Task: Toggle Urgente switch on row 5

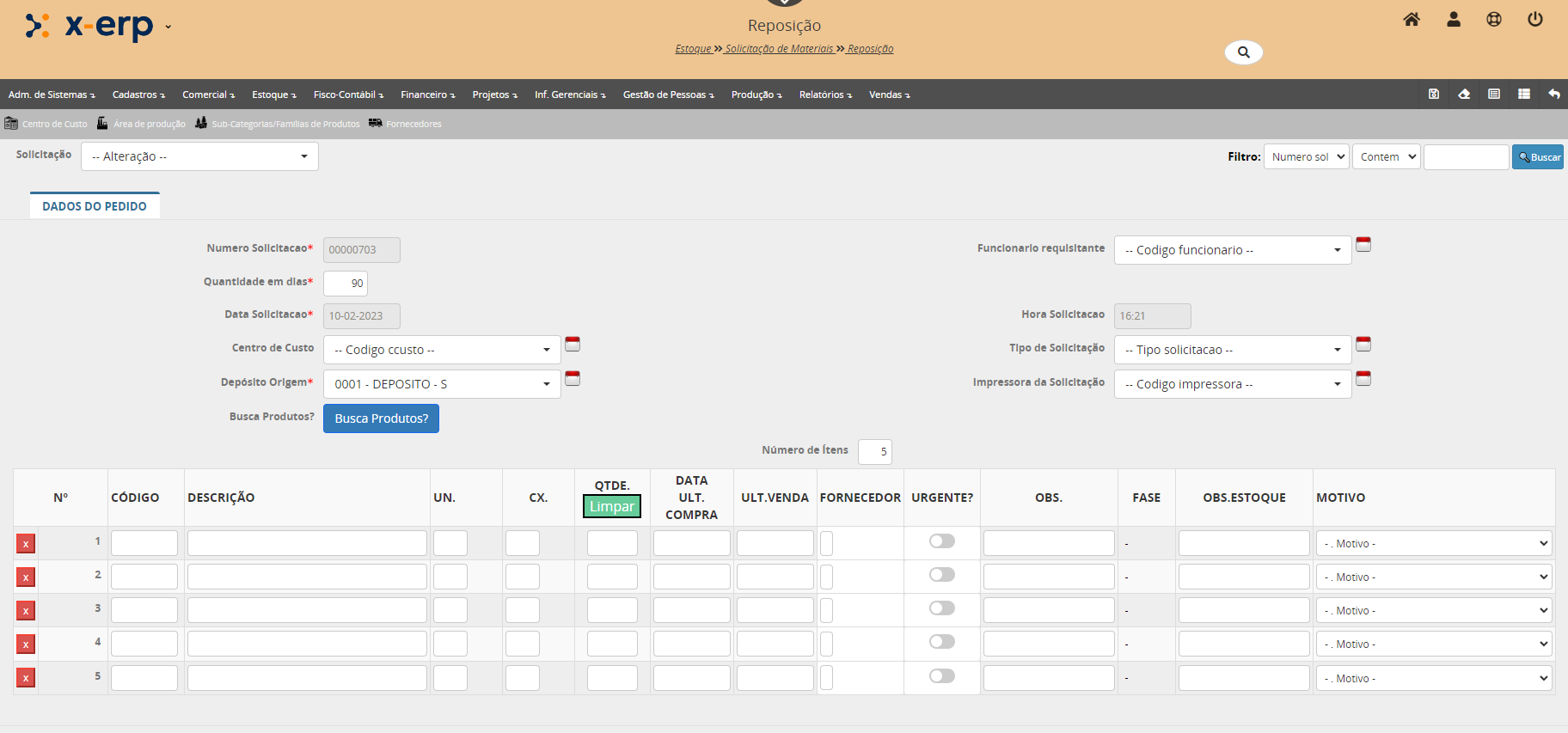Action: click(x=942, y=676)
